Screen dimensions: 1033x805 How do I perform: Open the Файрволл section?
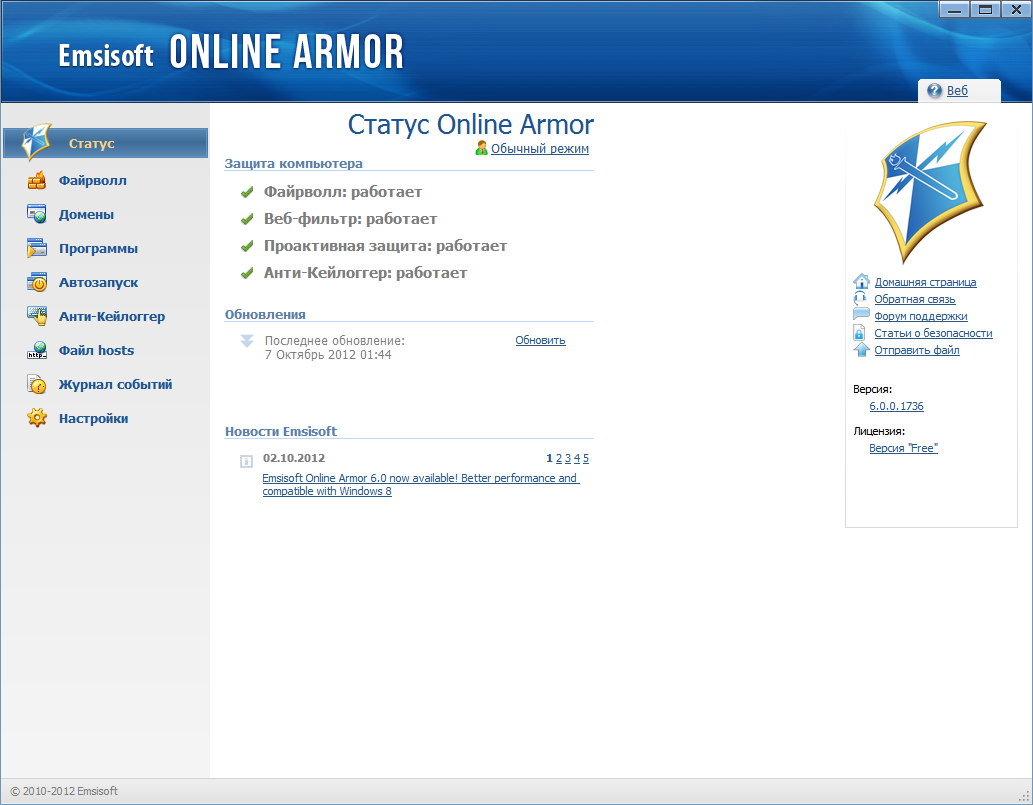tap(93, 180)
